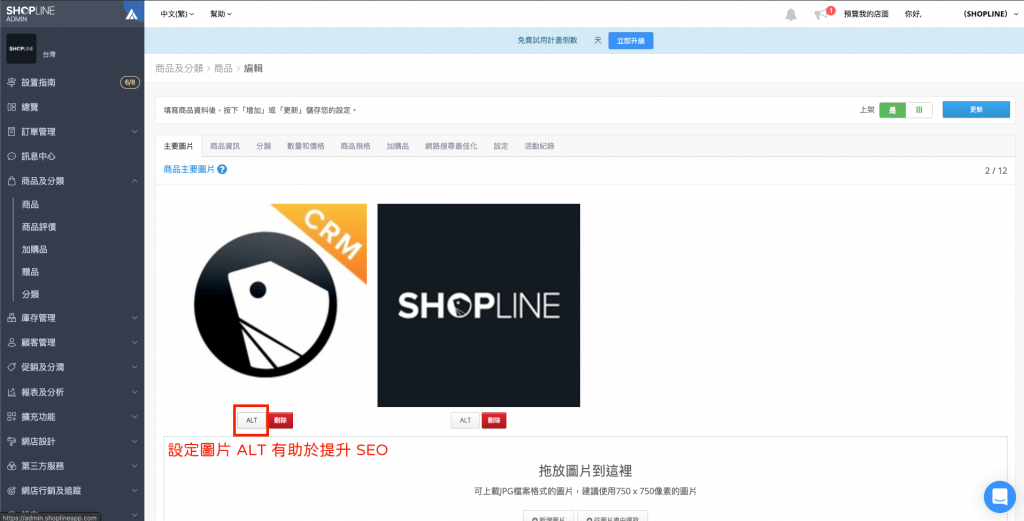Open 商品 in the sidebar submenu

click(x=30, y=204)
